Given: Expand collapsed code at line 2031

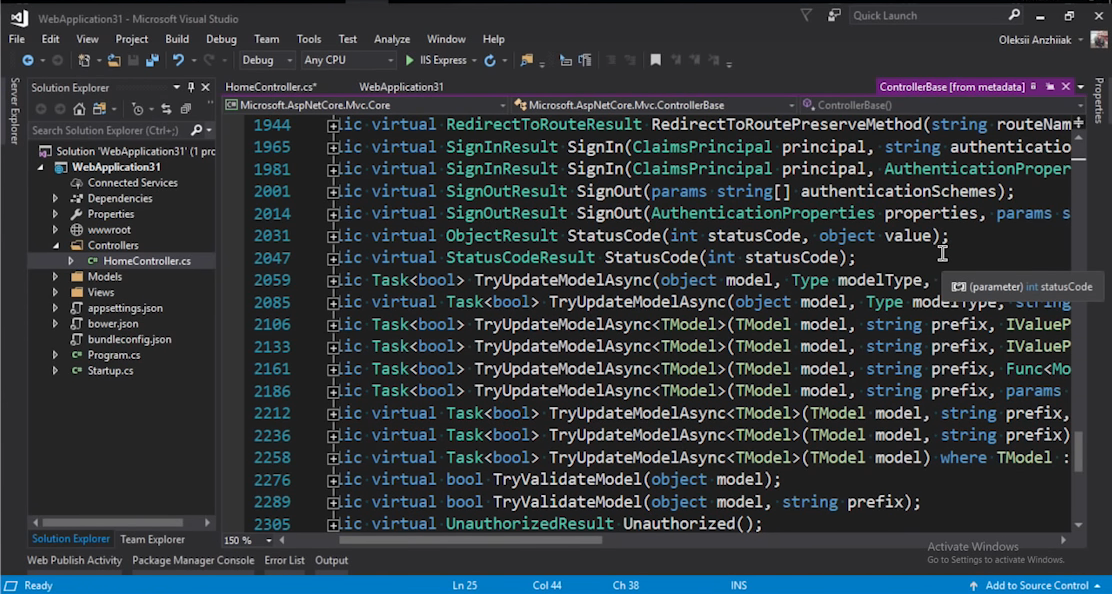Looking at the screenshot, I should coord(333,236).
